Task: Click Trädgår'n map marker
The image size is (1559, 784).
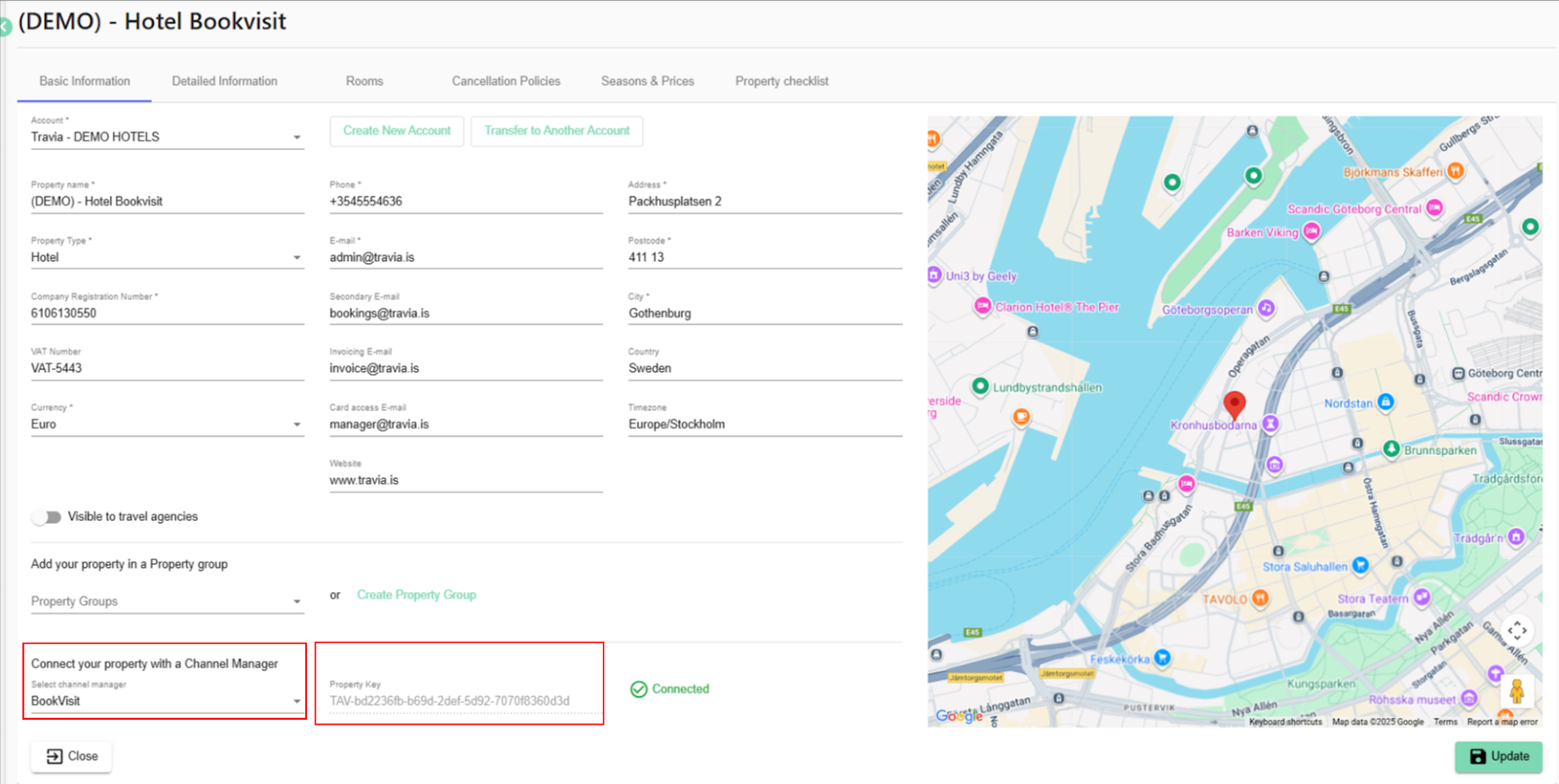Action: click(1516, 537)
